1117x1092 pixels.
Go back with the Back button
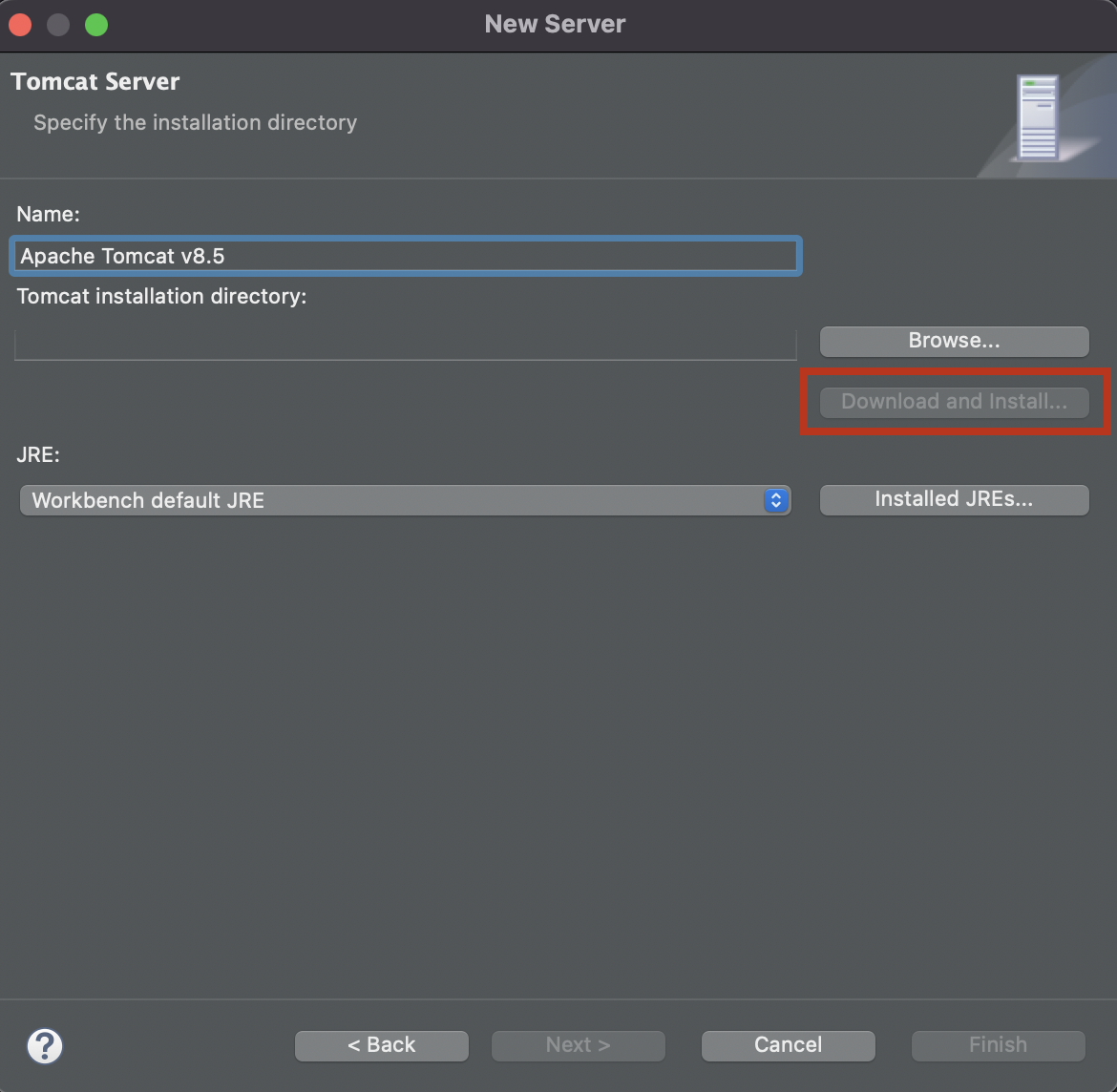pyautogui.click(x=382, y=1045)
